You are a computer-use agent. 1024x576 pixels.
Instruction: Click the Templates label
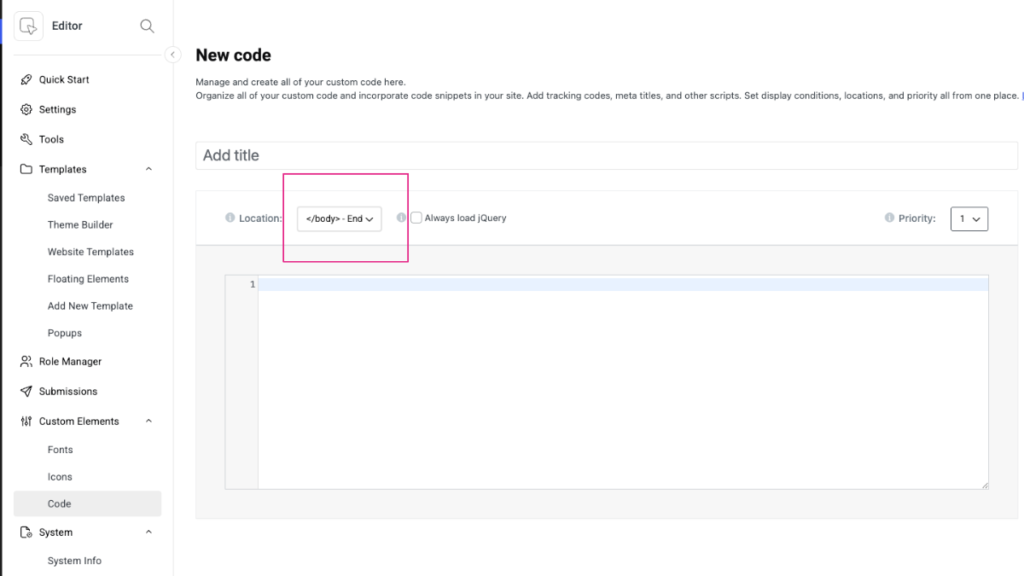(x=63, y=169)
